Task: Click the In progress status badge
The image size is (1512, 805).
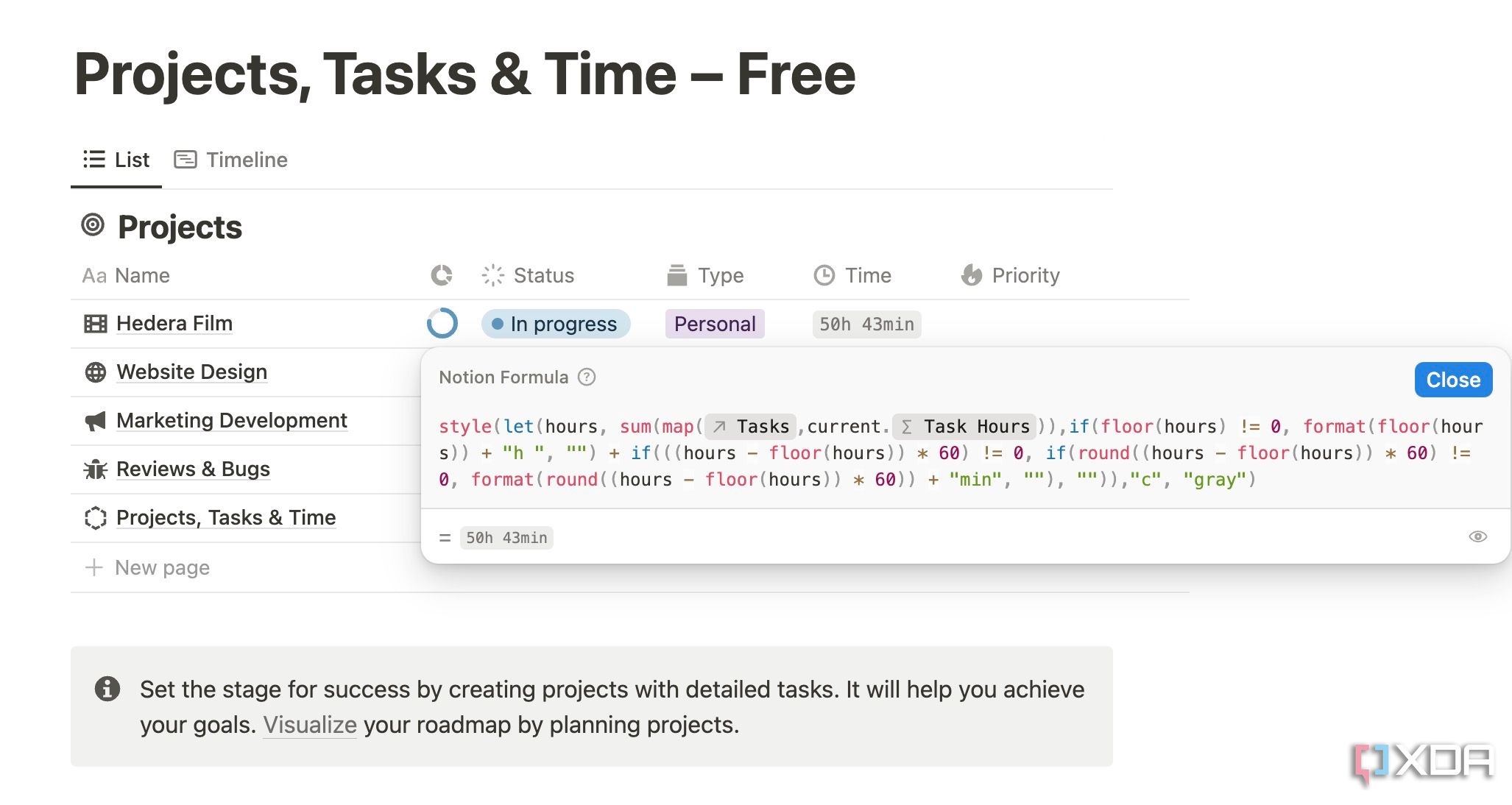Action: click(x=555, y=323)
